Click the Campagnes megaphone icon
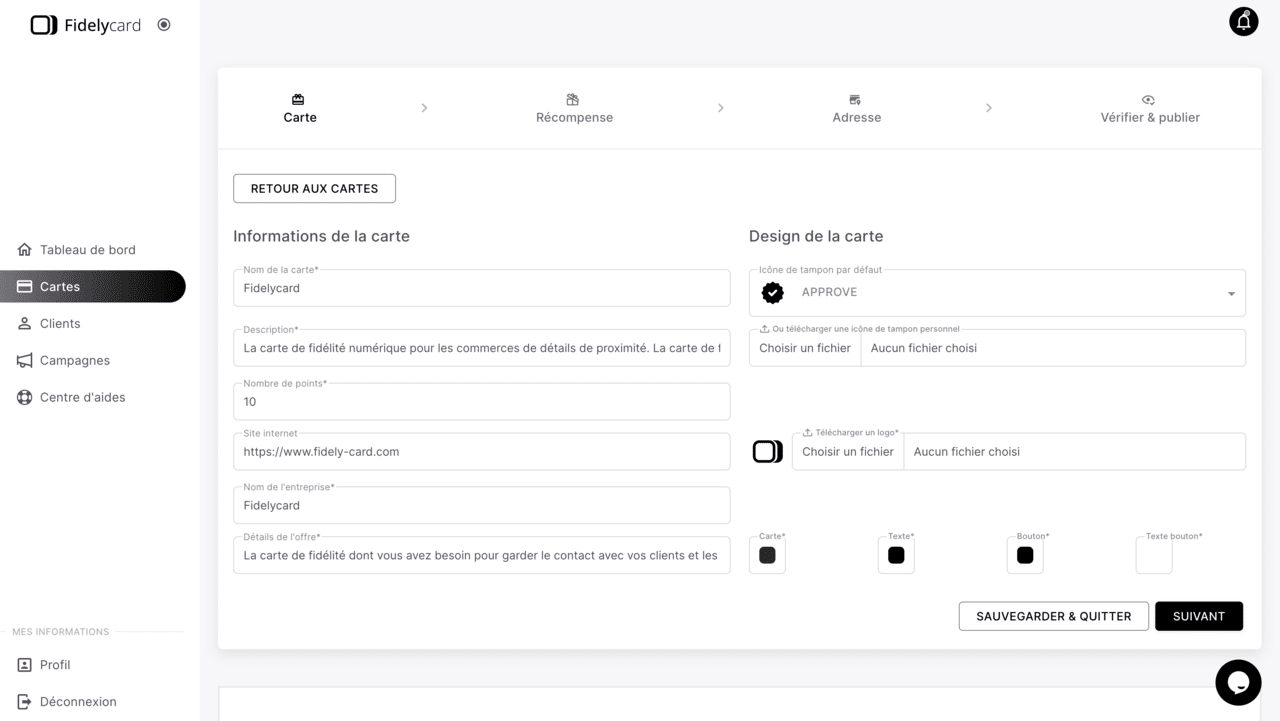The image size is (1280, 721). click(x=25, y=361)
